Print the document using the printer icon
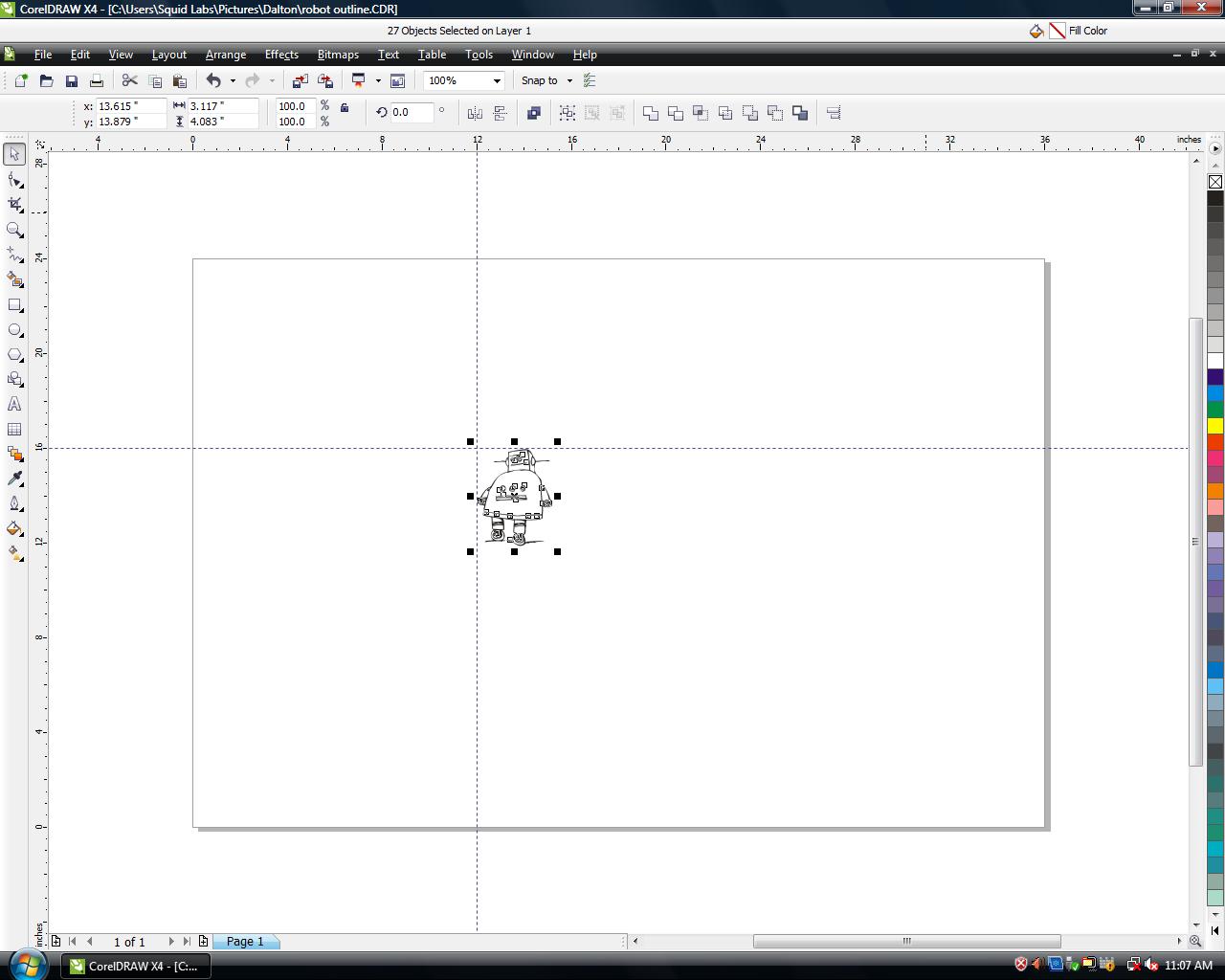The image size is (1225, 980). click(x=96, y=80)
